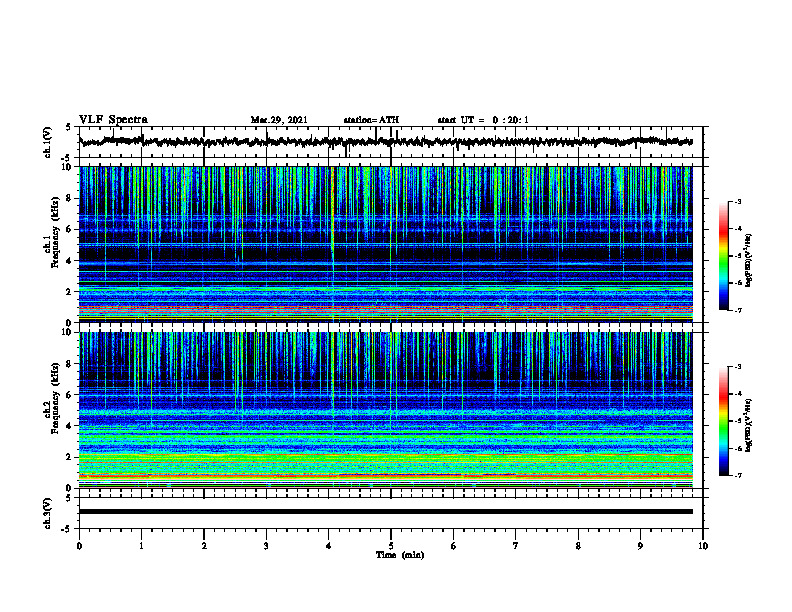Screen dimensions: 792x612
Task: Click the 10 kHz tick on ch.2 frequency axis
Action: (67, 332)
